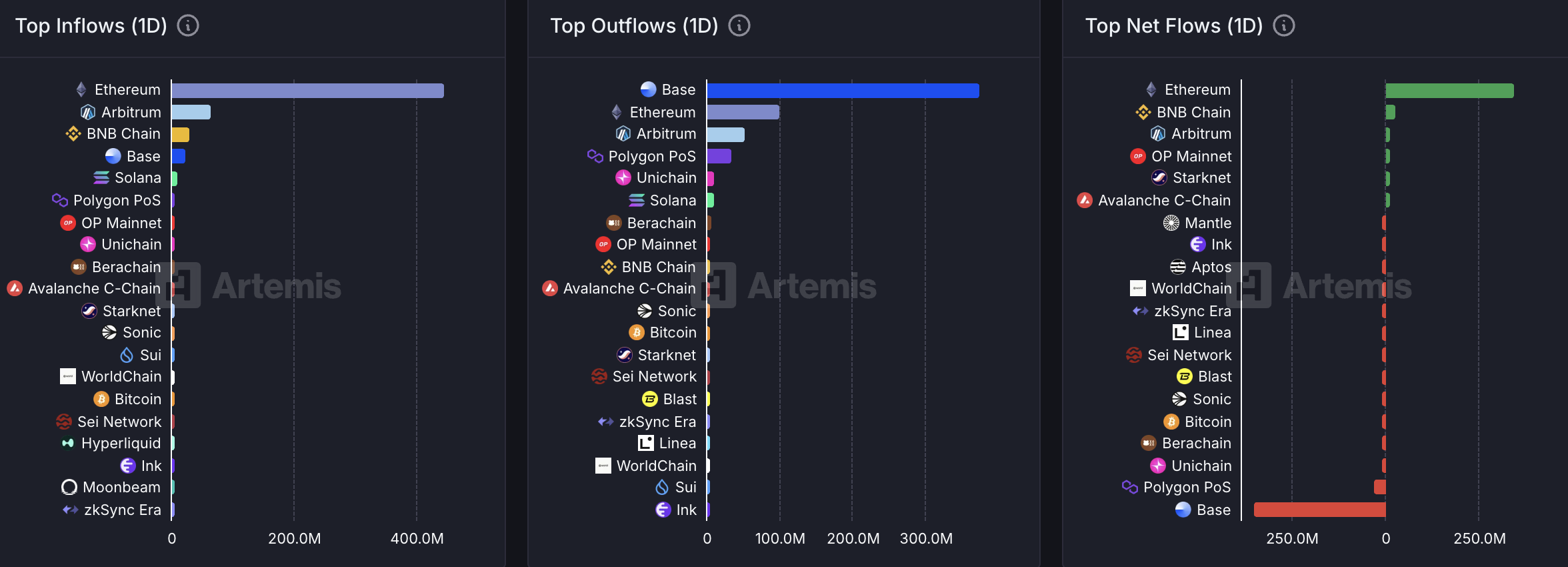The height and width of the screenshot is (567, 1568).
Task: Click the '100.0M' axis label in the Top Outflows chart
Action: point(780,538)
